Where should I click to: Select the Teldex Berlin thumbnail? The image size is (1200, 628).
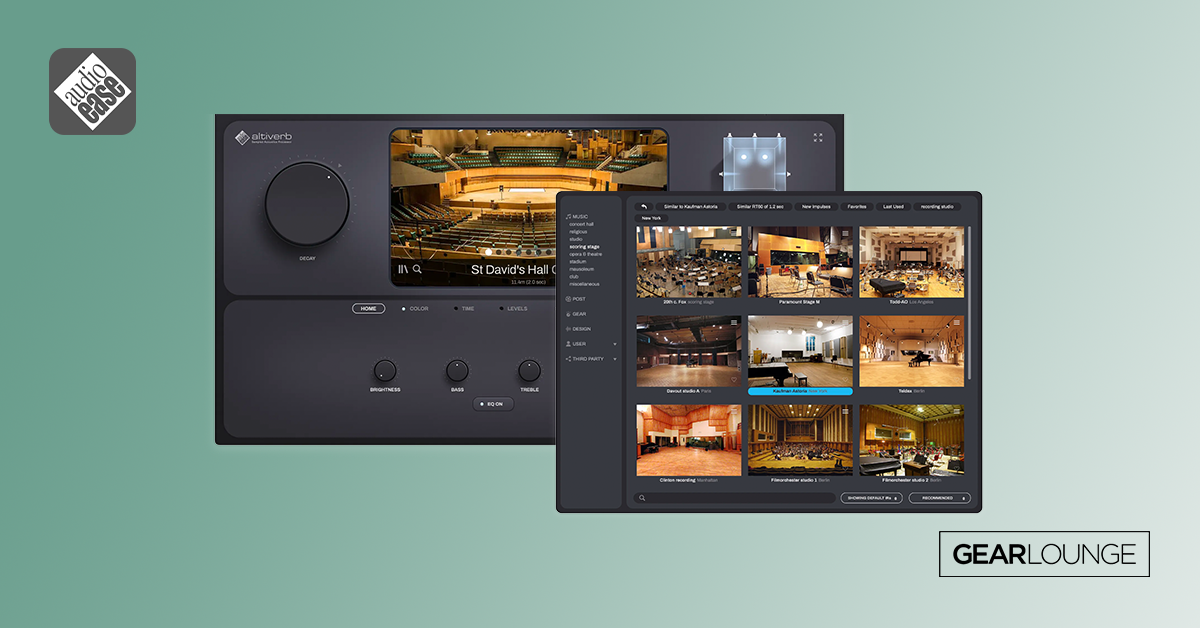point(911,352)
